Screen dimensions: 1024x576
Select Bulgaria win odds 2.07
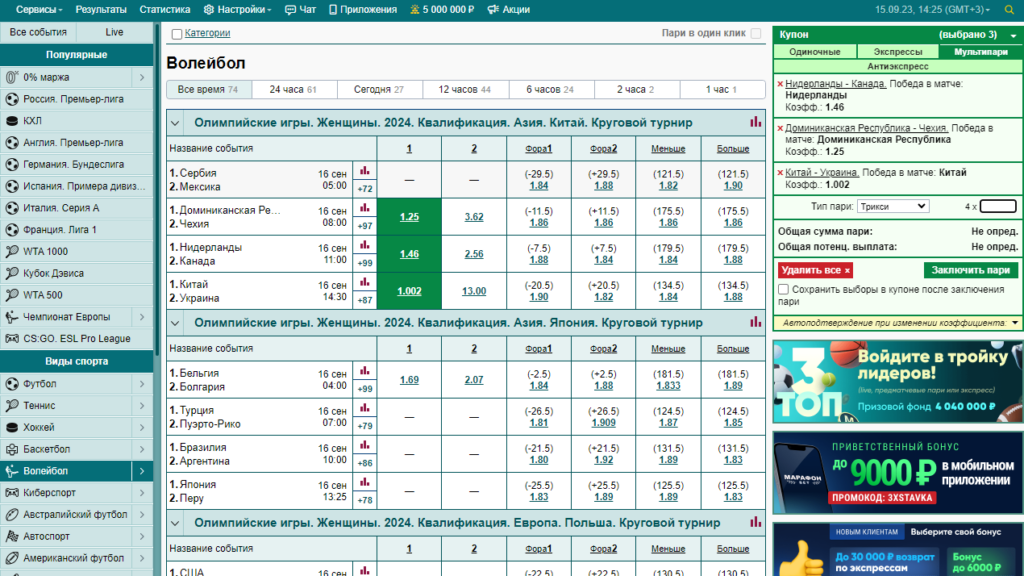click(x=474, y=379)
